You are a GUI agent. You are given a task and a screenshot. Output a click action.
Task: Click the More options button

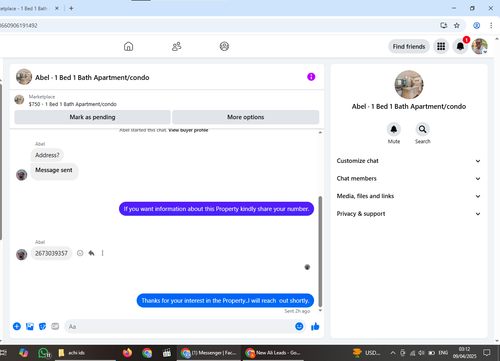(x=246, y=117)
